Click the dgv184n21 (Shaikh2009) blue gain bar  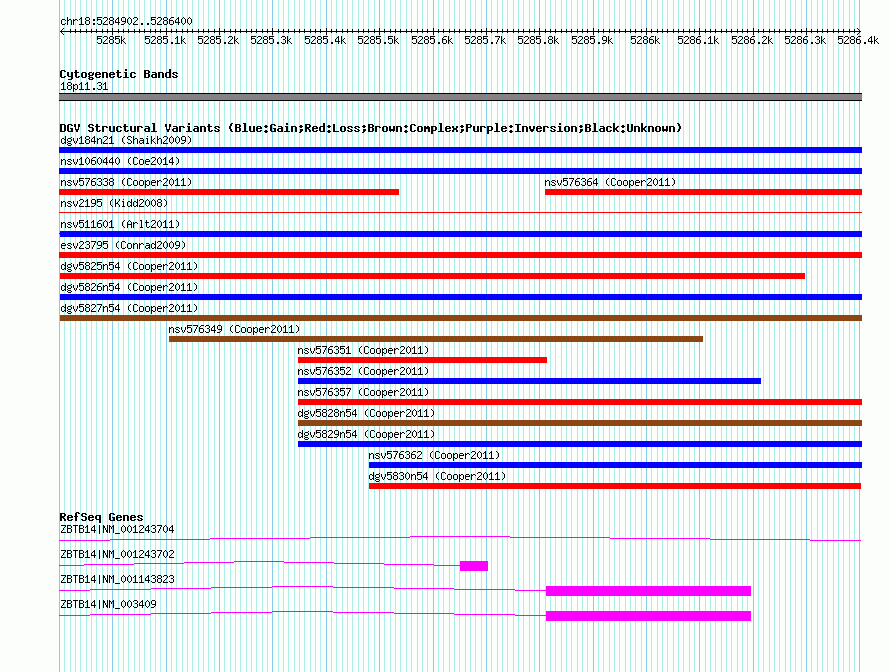coord(460,150)
